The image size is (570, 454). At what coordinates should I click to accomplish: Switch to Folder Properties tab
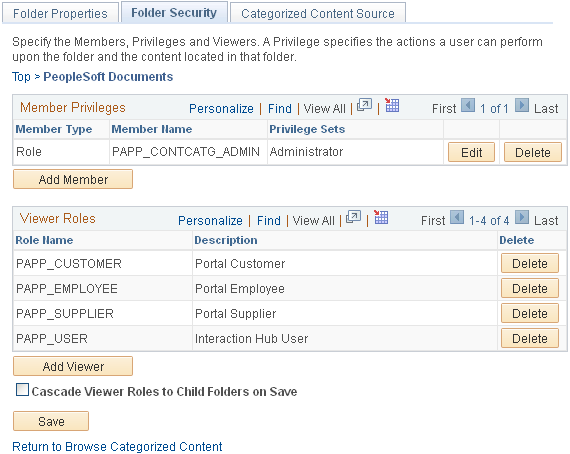pos(60,13)
